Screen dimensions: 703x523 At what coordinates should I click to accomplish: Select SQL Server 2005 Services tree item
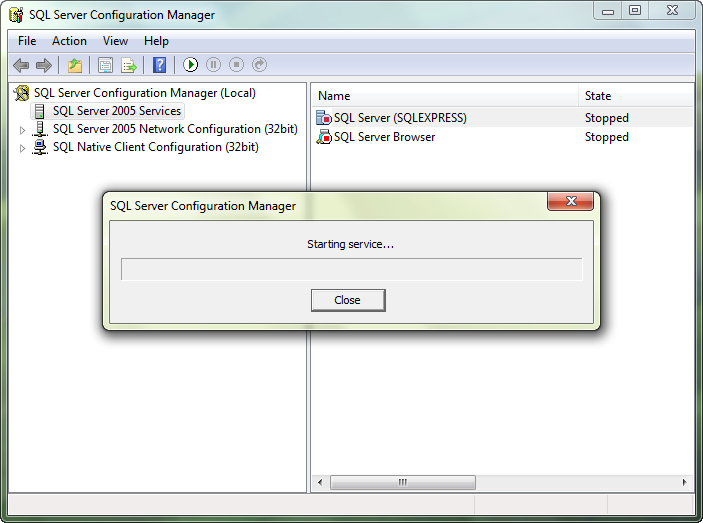117,111
